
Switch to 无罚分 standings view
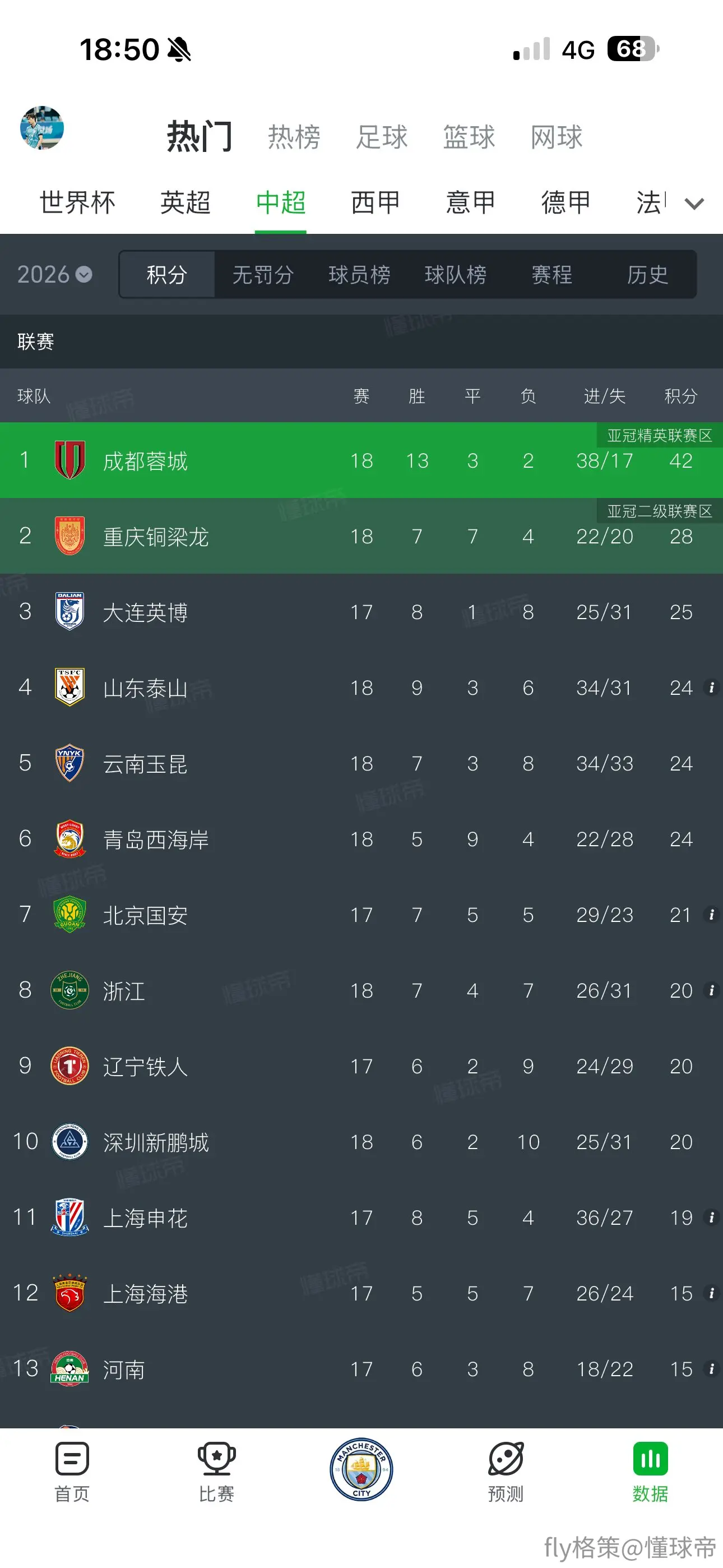263,275
